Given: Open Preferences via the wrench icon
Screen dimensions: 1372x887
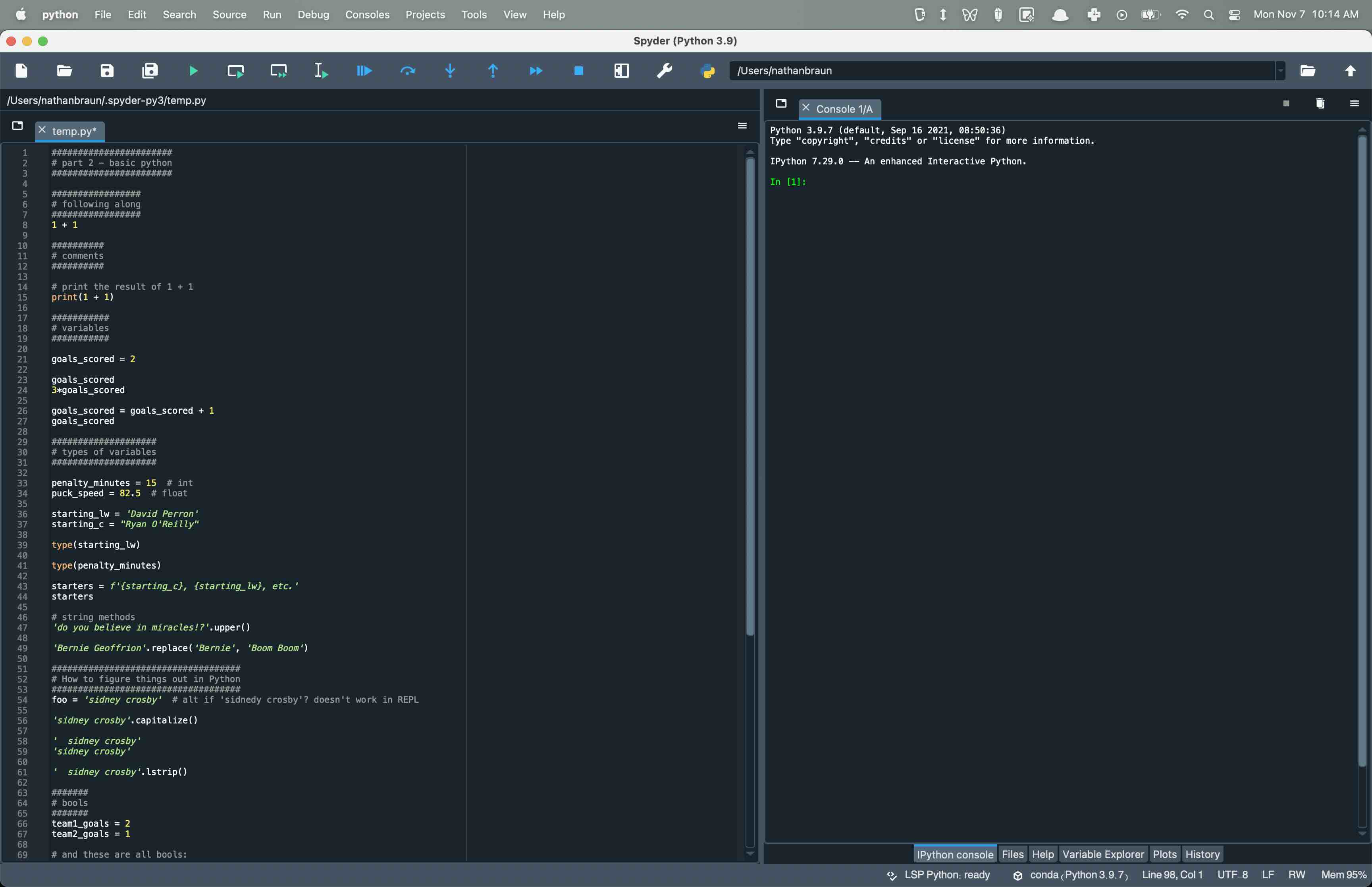Looking at the screenshot, I should coord(665,71).
